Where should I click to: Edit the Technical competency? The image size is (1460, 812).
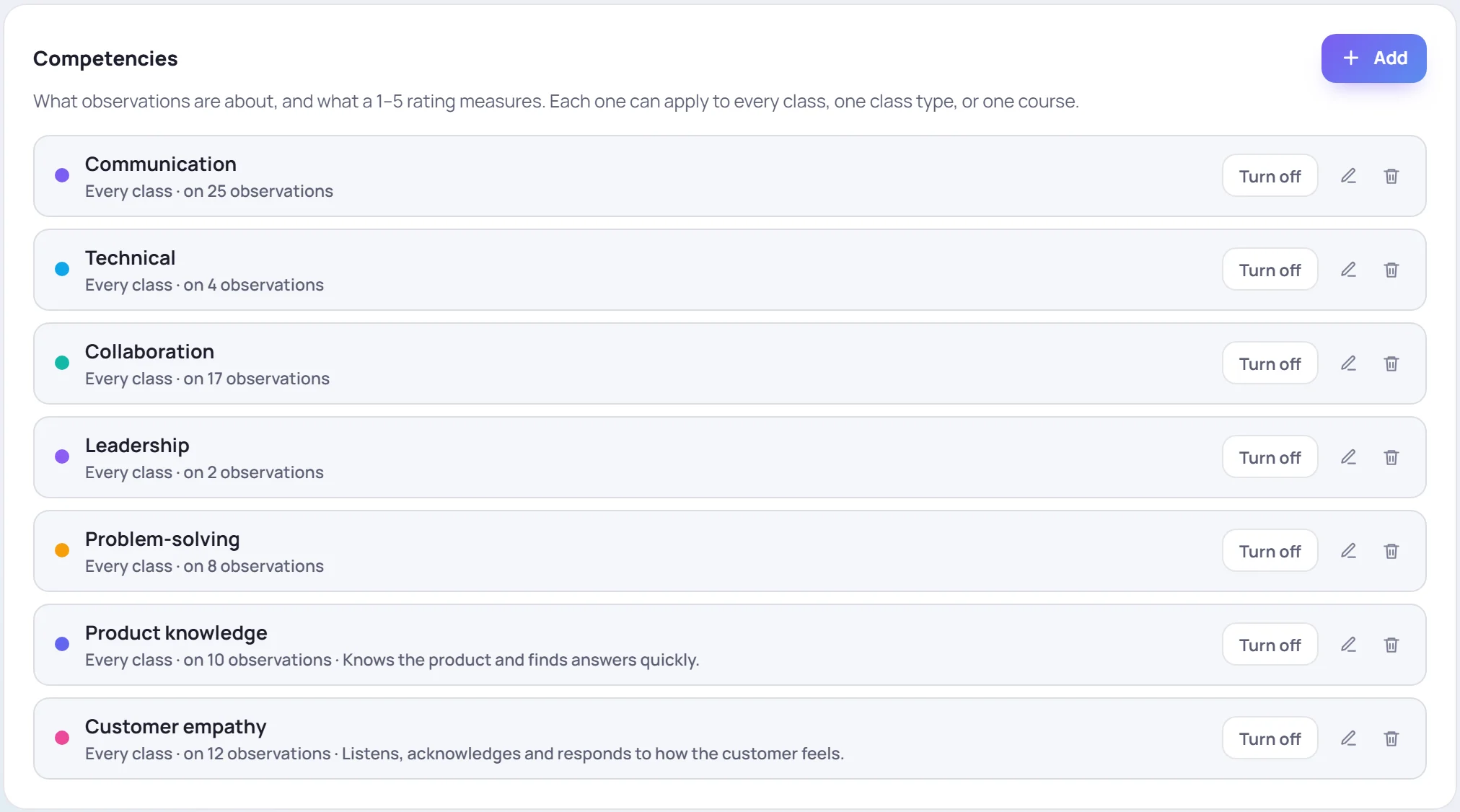(x=1348, y=270)
